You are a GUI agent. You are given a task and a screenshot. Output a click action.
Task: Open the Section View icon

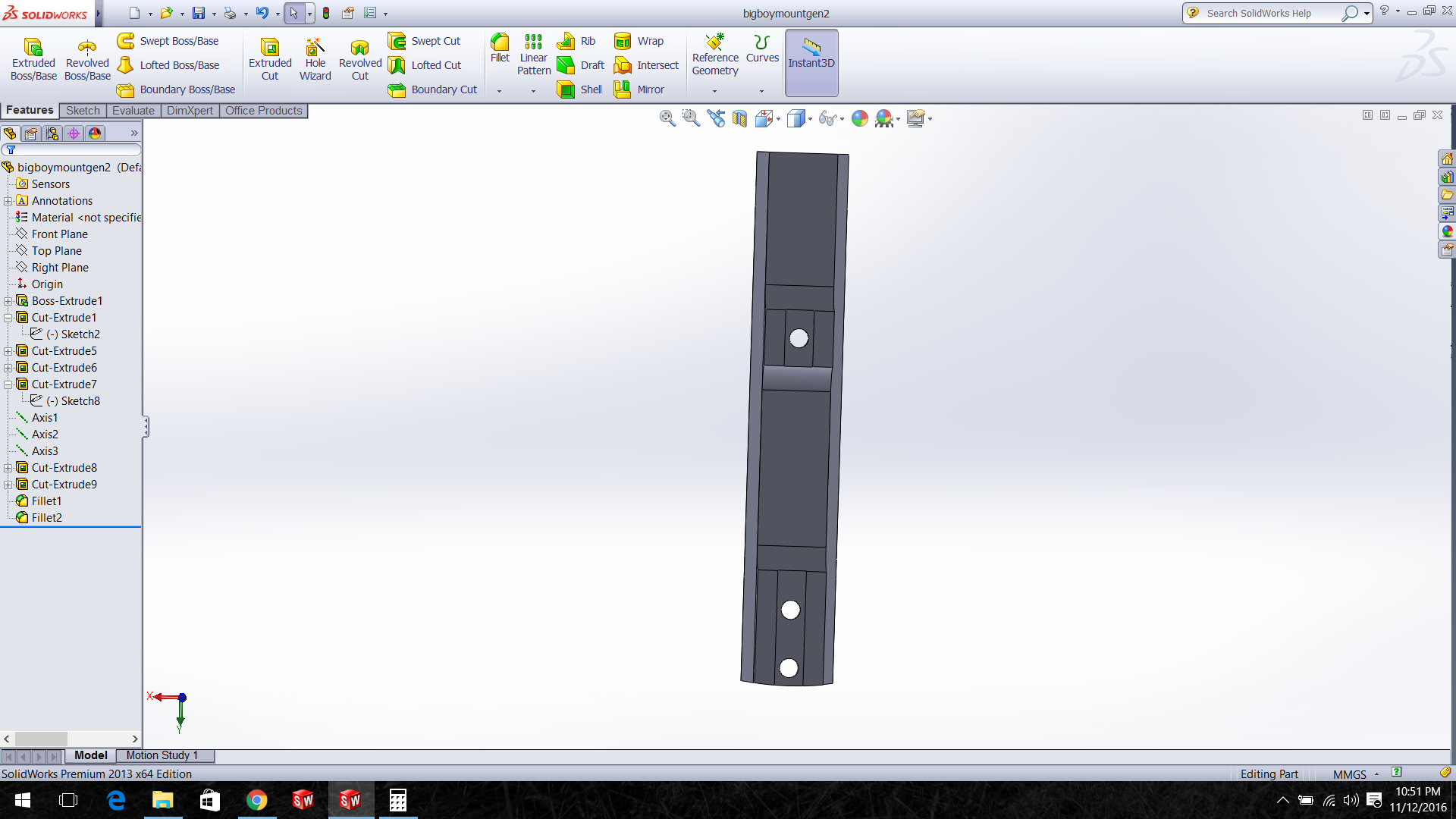tap(739, 118)
